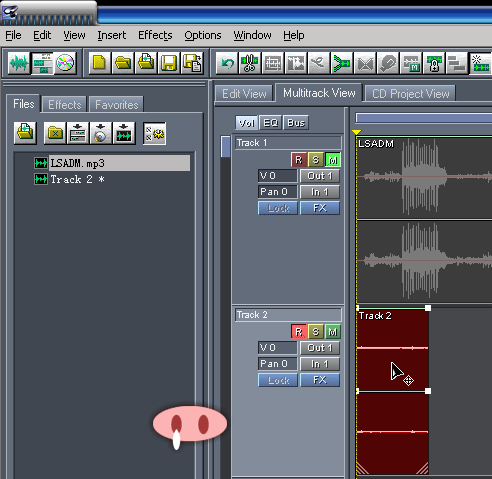This screenshot has height=479, width=492.
Task: Save session using floppy disk icon
Action: (169, 63)
